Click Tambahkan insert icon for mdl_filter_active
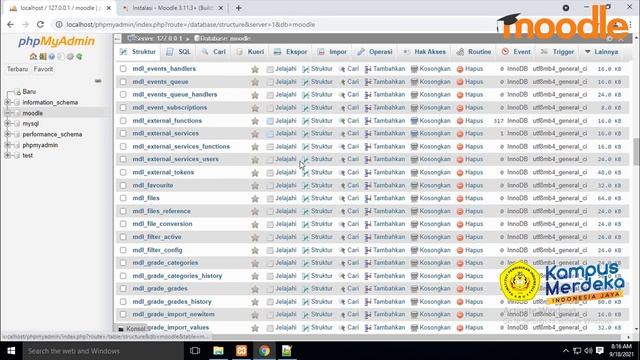Viewport: 640px width, 360px height. (368, 237)
